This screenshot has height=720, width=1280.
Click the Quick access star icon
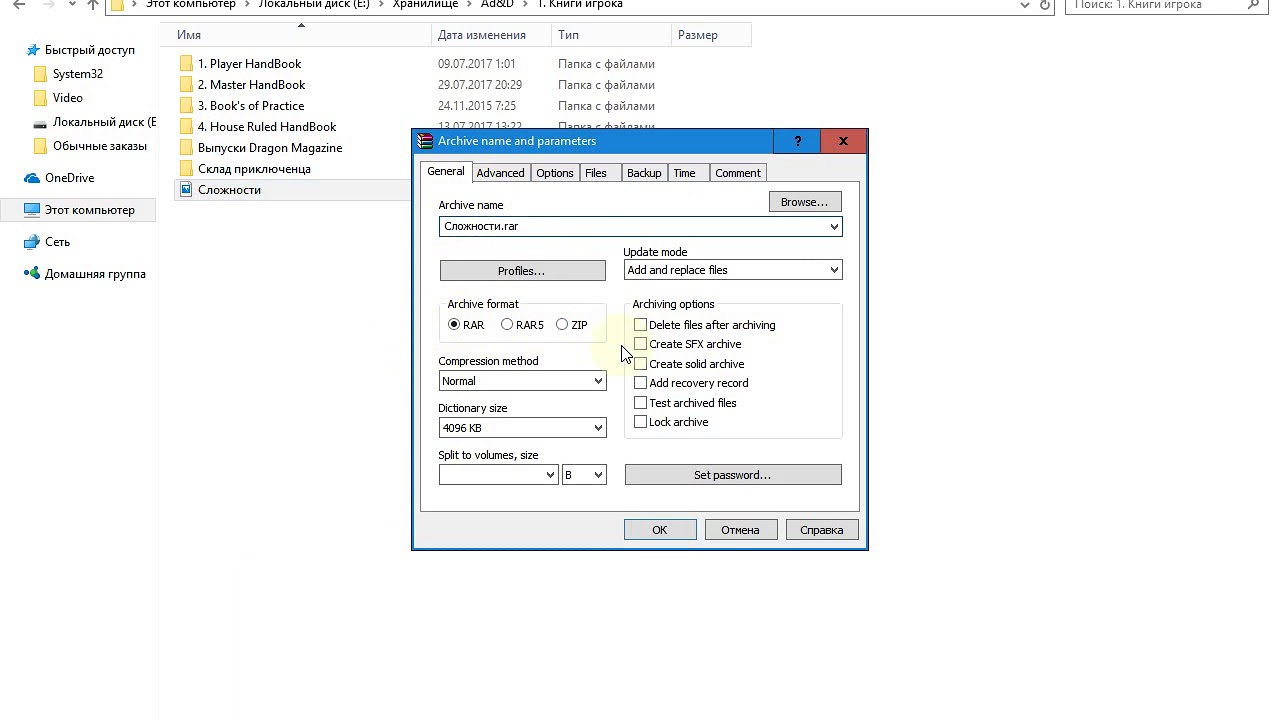tap(33, 50)
